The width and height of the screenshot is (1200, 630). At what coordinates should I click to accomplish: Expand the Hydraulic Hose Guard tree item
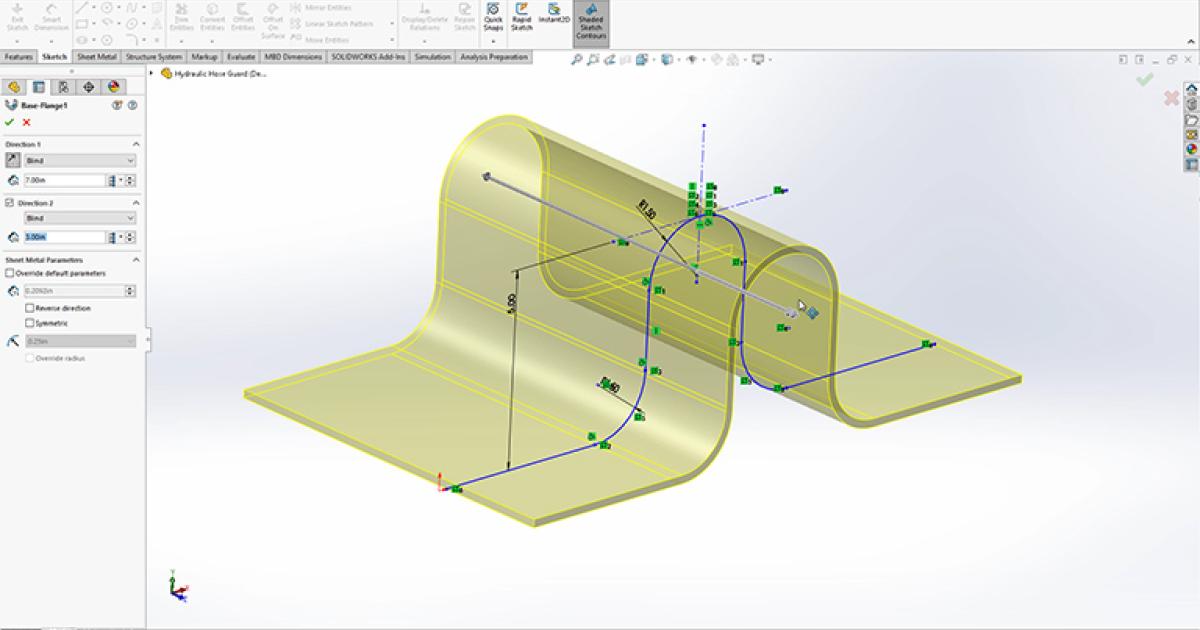(153, 74)
